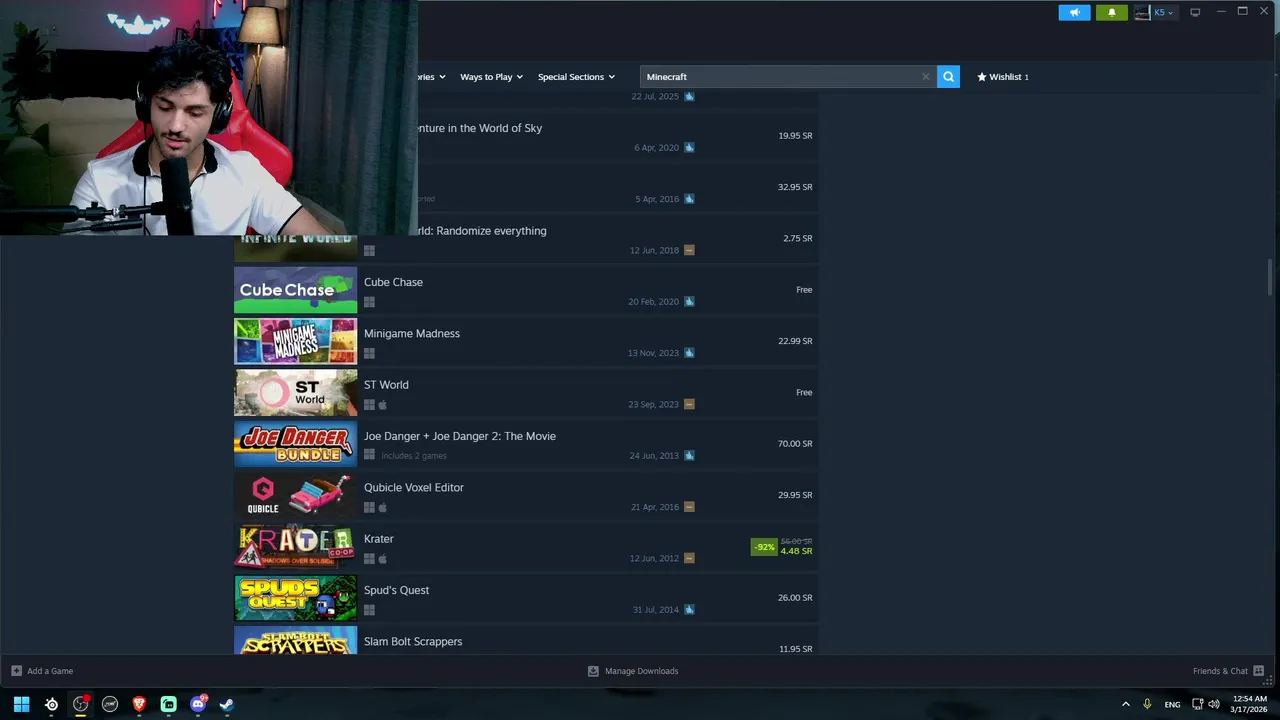The height and width of the screenshot is (720, 1280).
Task: Click the Steam taskbar icon
Action: point(227,704)
